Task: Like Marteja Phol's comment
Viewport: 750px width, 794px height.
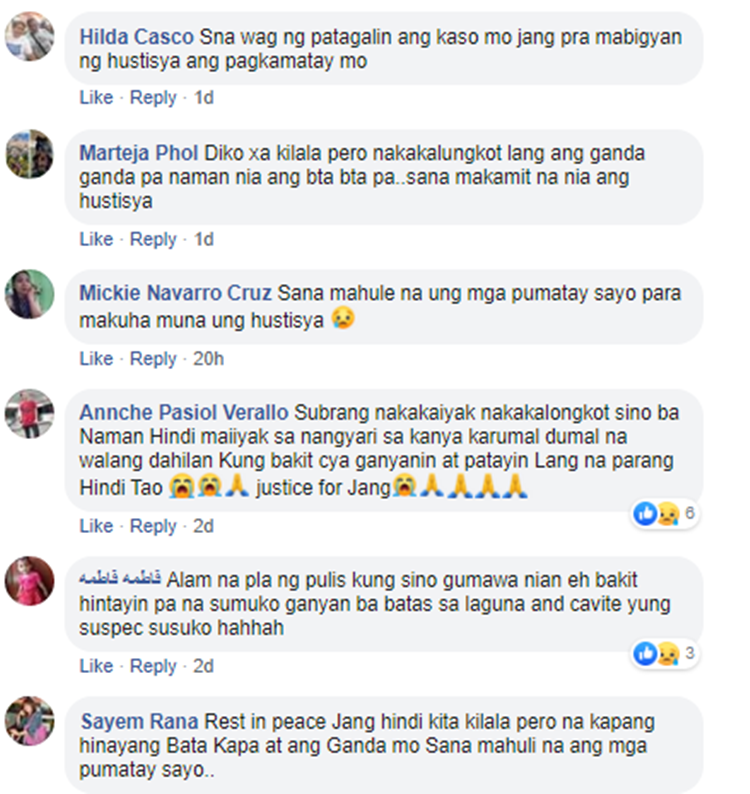Action: (96, 239)
